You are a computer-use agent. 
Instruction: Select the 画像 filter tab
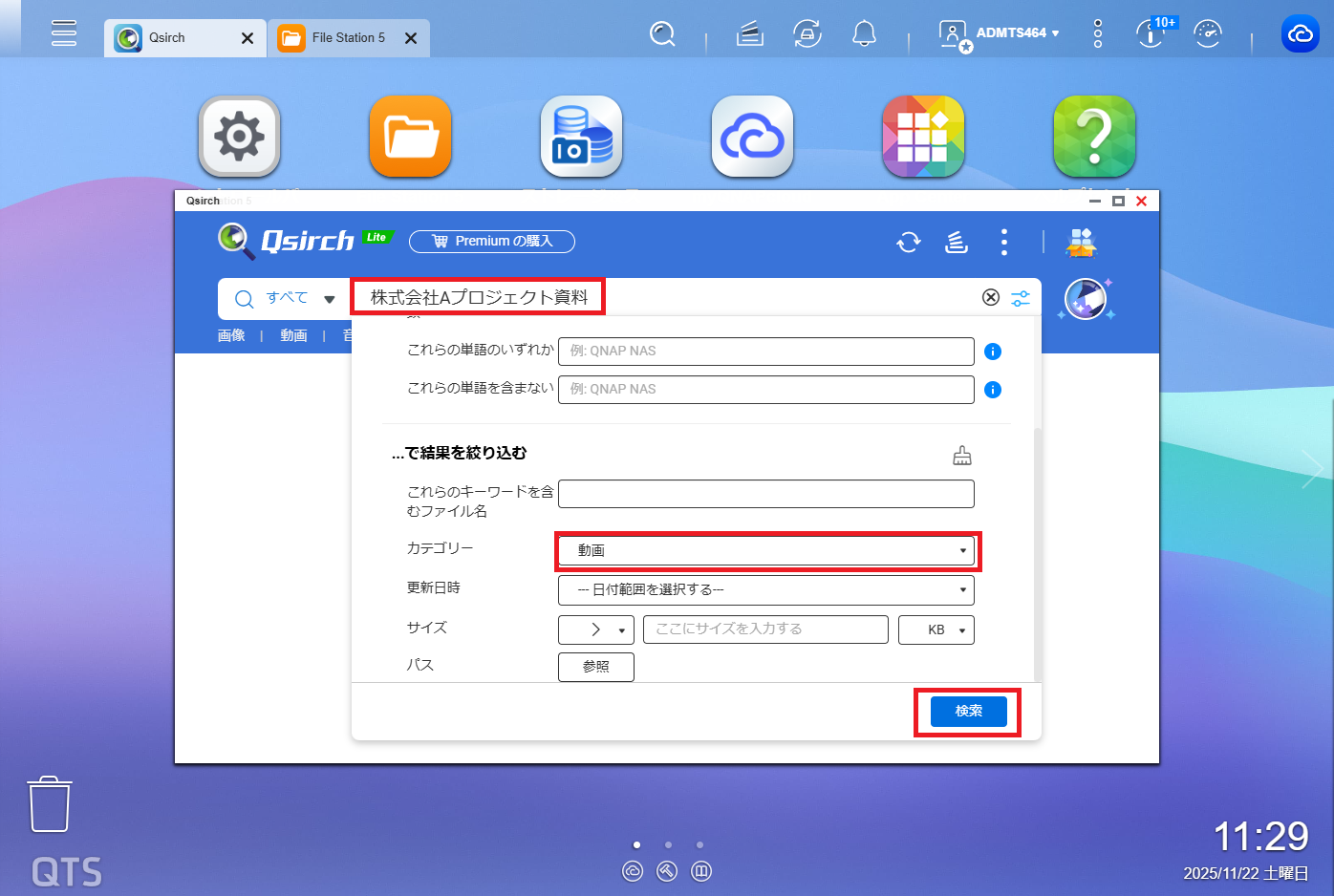tap(231, 335)
